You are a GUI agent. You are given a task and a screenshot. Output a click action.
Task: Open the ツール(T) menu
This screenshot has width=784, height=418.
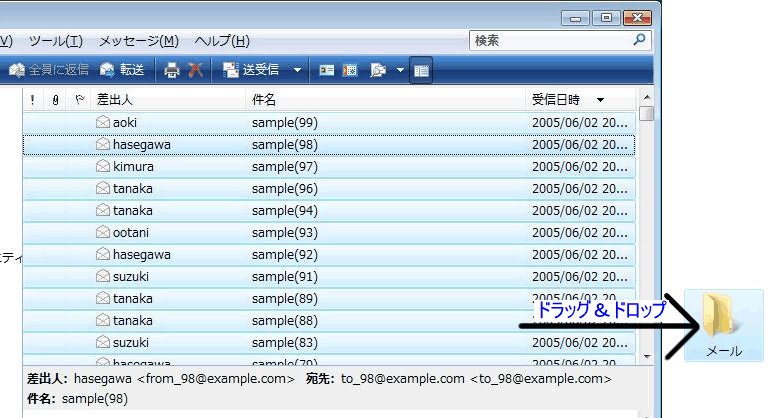coord(56,41)
